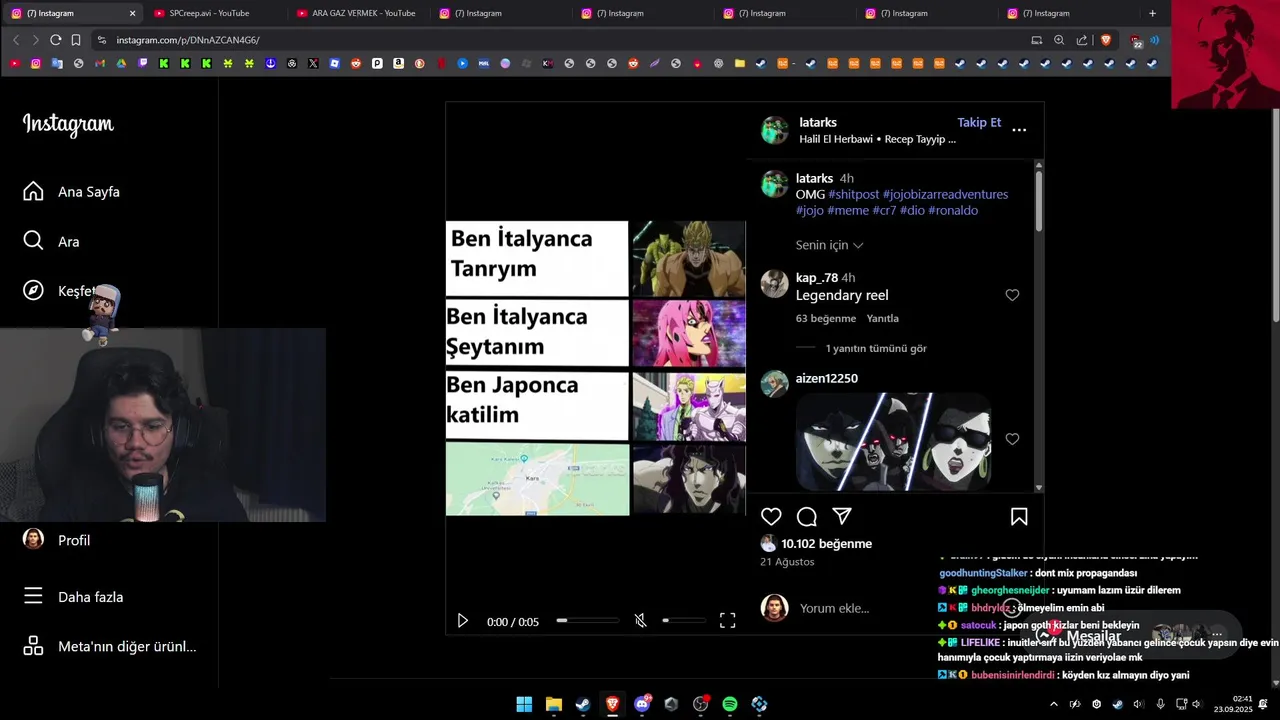Open the #shitpost hashtag link

click(853, 194)
